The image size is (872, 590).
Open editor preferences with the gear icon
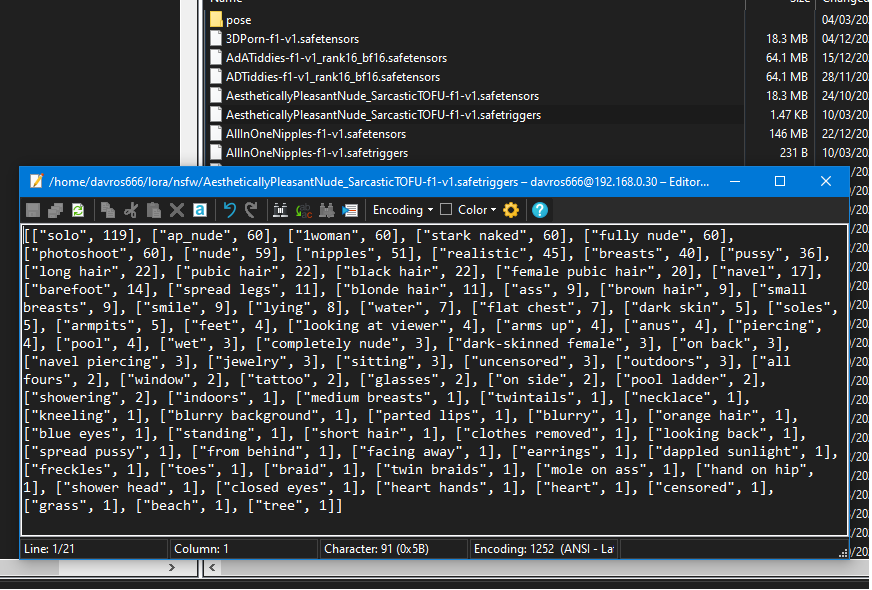511,210
